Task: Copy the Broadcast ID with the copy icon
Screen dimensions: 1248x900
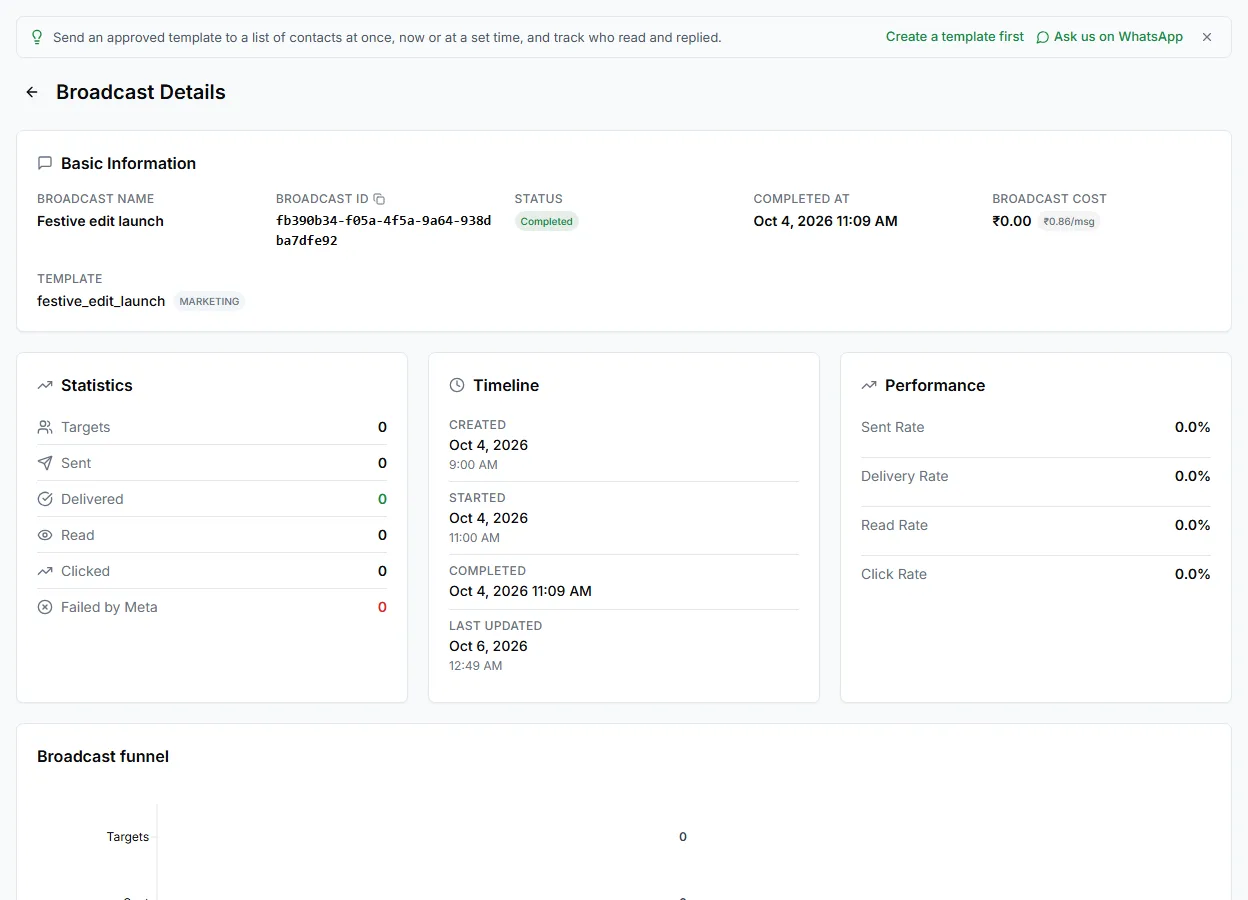Action: click(379, 199)
